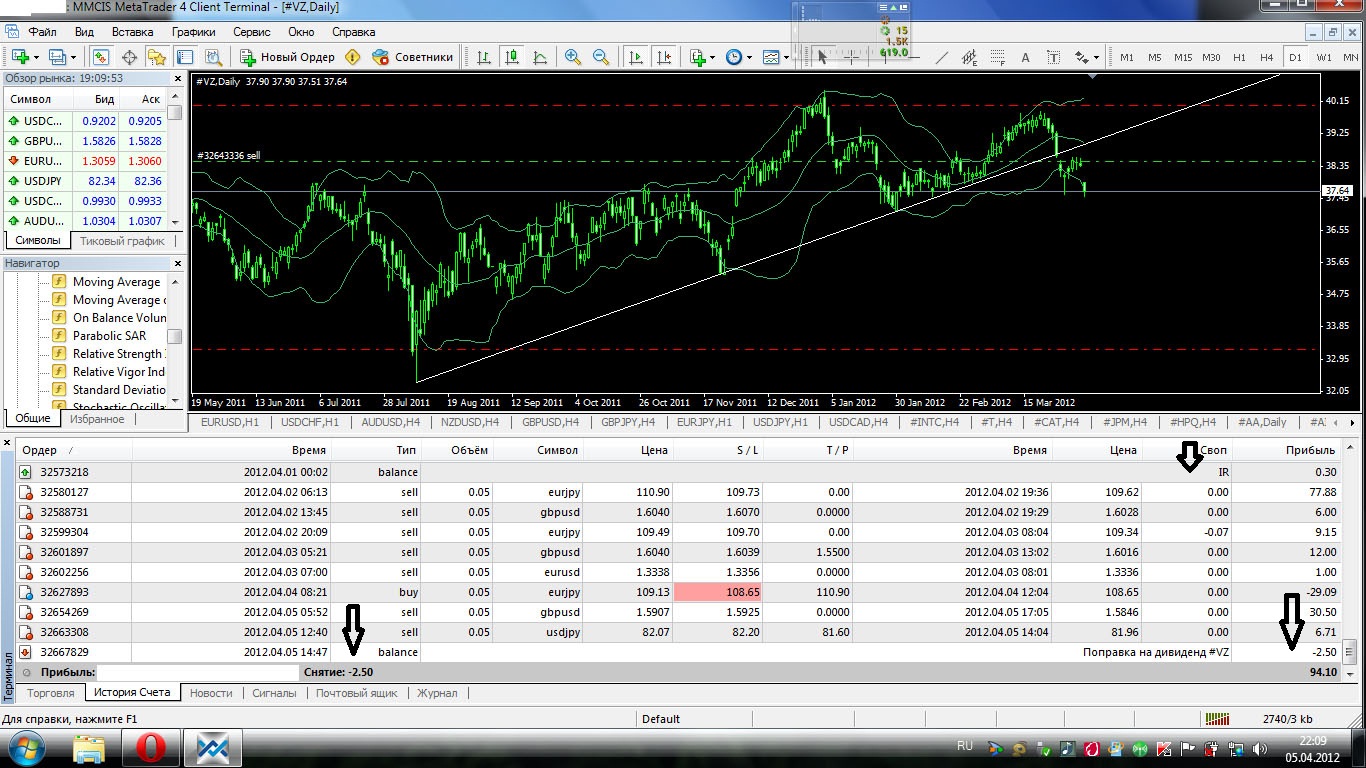Screen dimensions: 1366x768
Task: Select the M1 timeframe button
Action: coord(1127,57)
